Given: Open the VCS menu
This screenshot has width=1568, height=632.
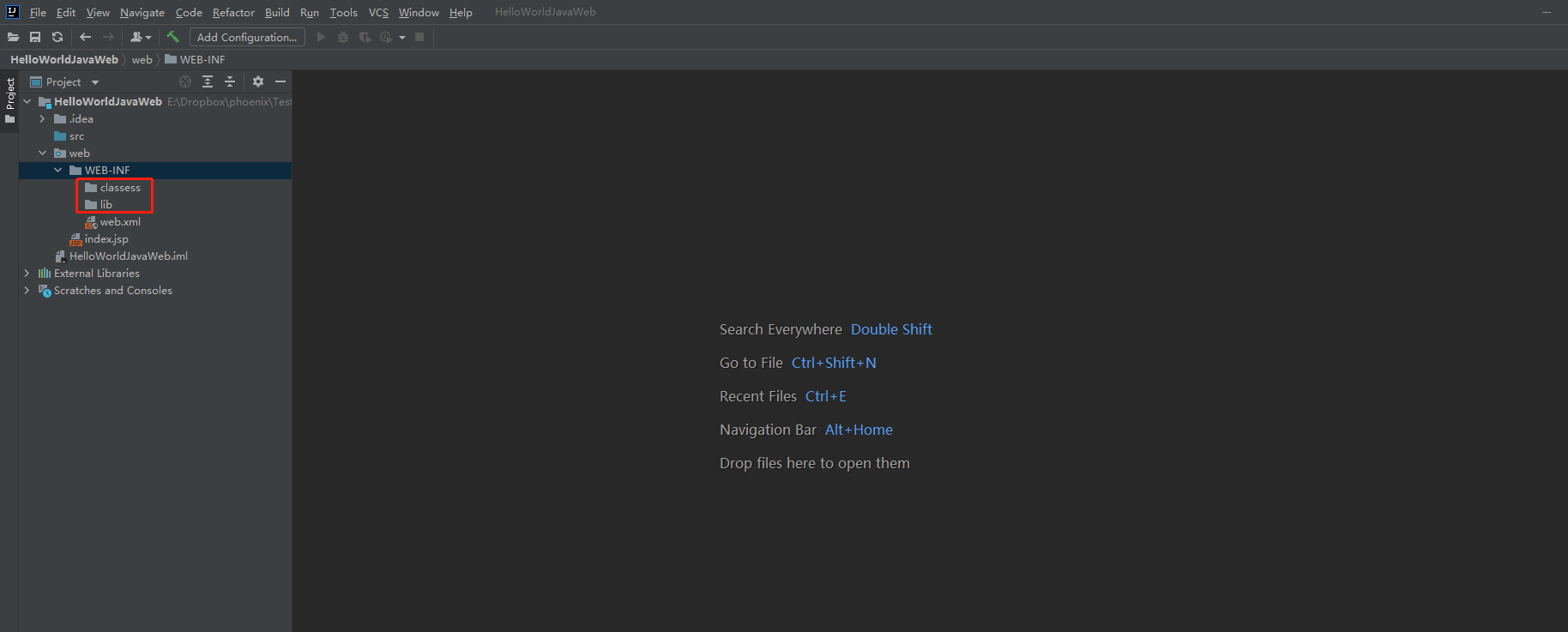Looking at the screenshot, I should (378, 12).
